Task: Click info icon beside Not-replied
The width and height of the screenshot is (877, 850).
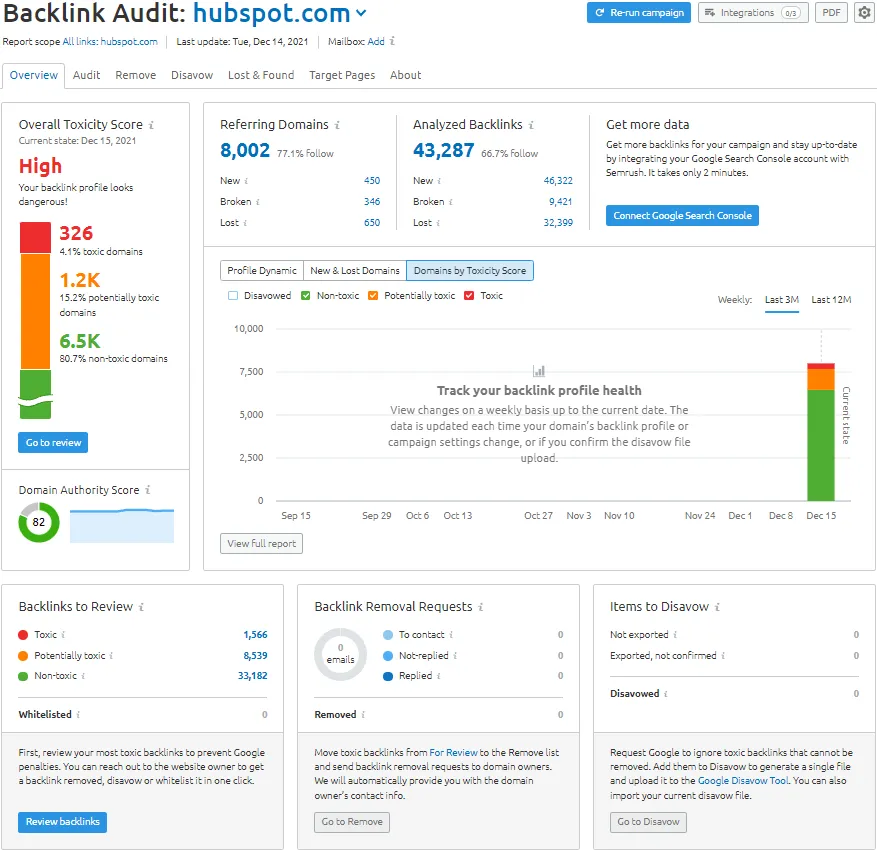Action: click(455, 655)
